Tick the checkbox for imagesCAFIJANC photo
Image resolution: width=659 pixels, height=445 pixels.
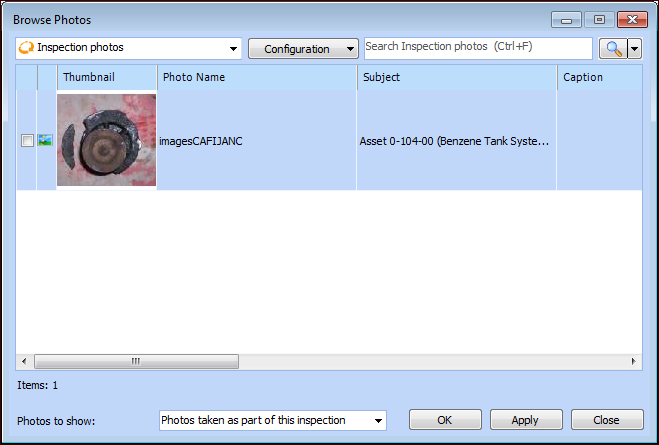point(27,140)
